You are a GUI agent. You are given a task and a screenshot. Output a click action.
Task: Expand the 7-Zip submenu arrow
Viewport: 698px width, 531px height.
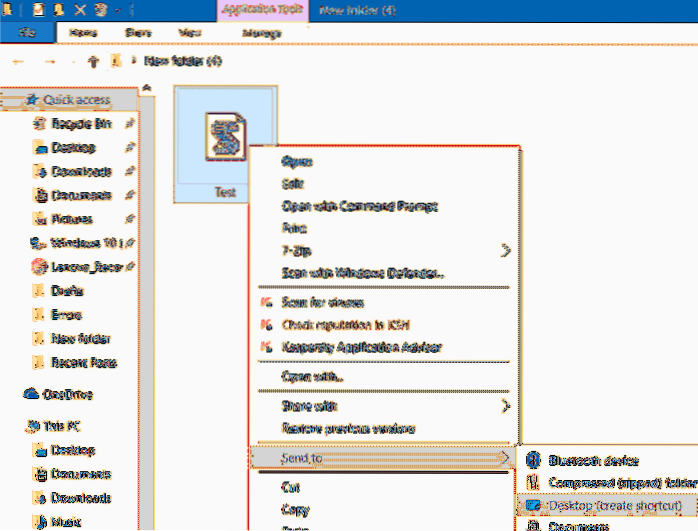(505, 251)
